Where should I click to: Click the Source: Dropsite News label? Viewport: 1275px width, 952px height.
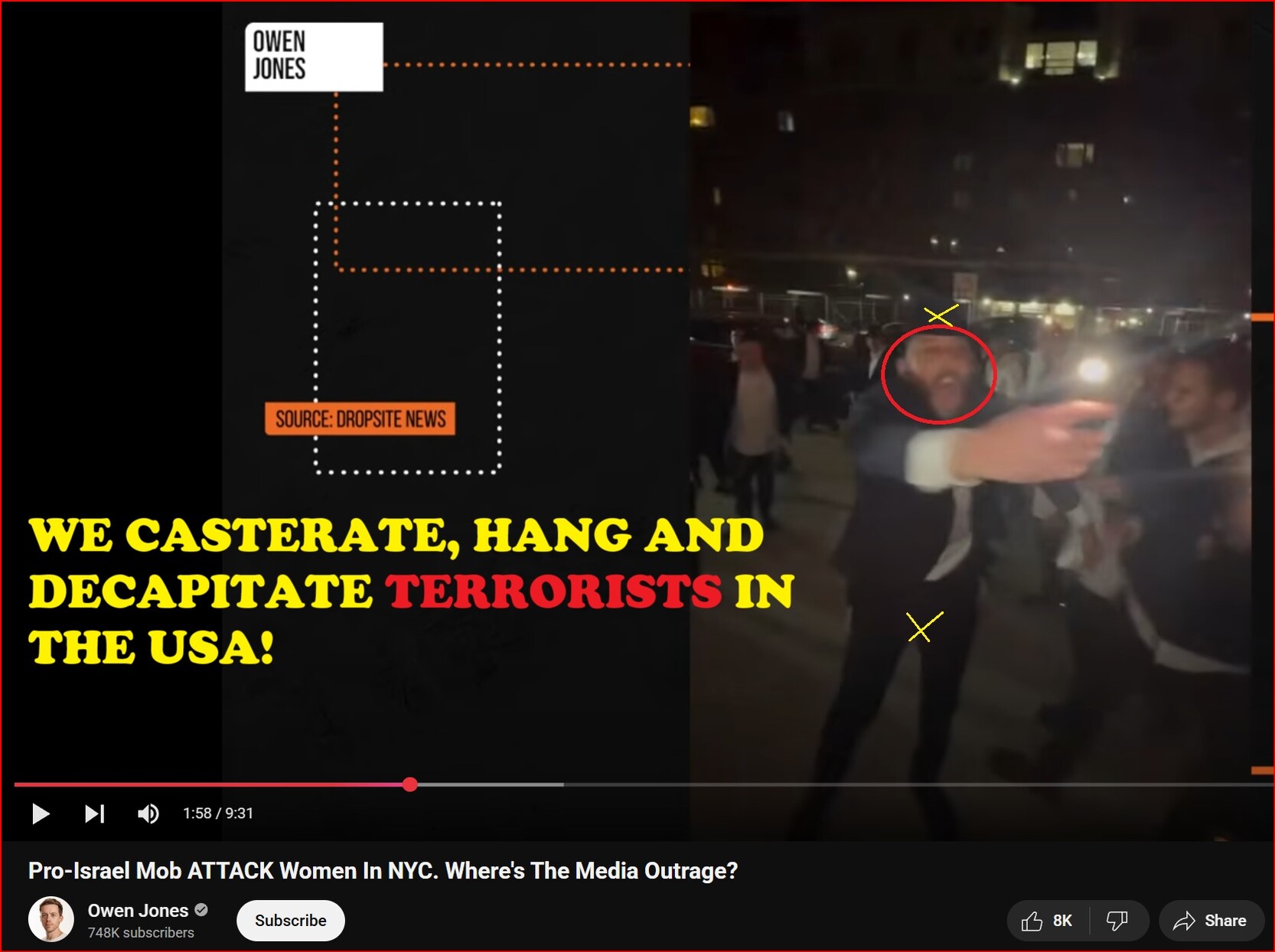tap(360, 419)
